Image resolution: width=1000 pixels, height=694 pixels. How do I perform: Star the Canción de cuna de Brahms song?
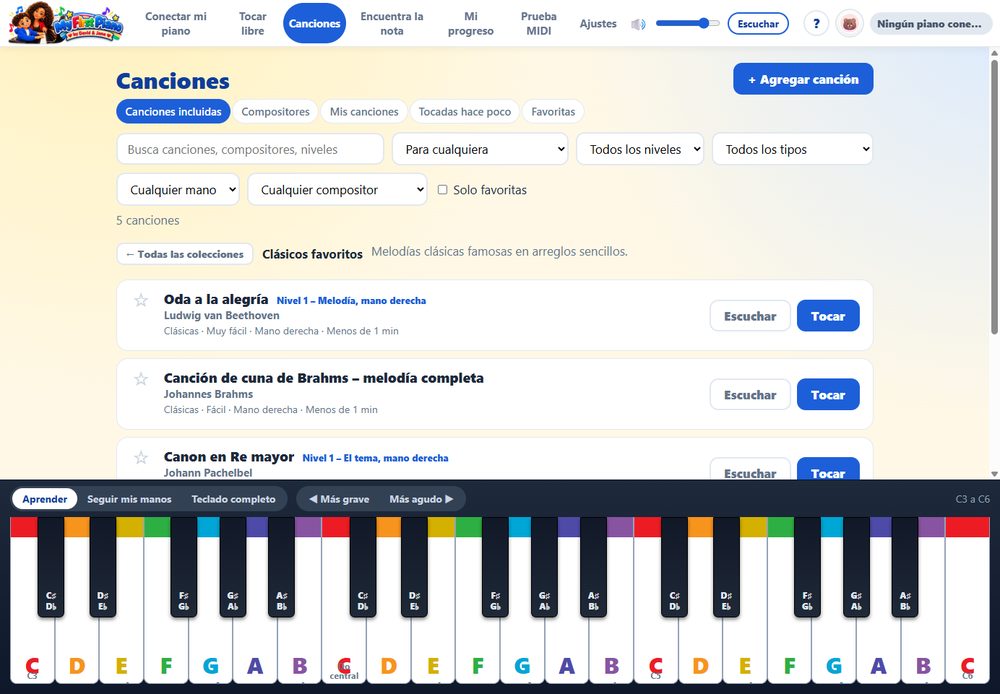coord(141,379)
